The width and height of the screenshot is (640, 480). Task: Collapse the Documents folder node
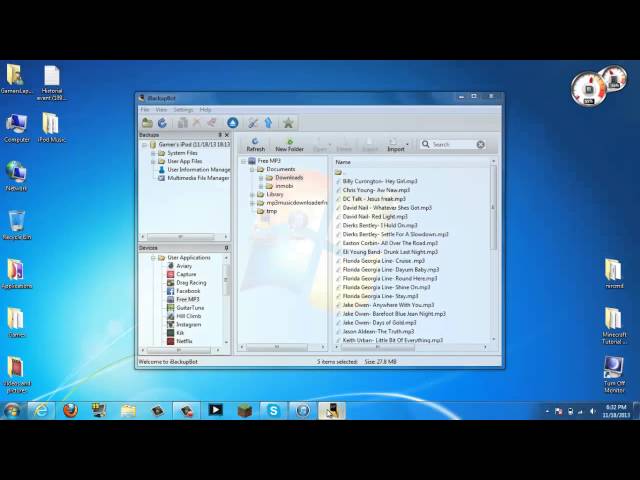click(x=252, y=169)
